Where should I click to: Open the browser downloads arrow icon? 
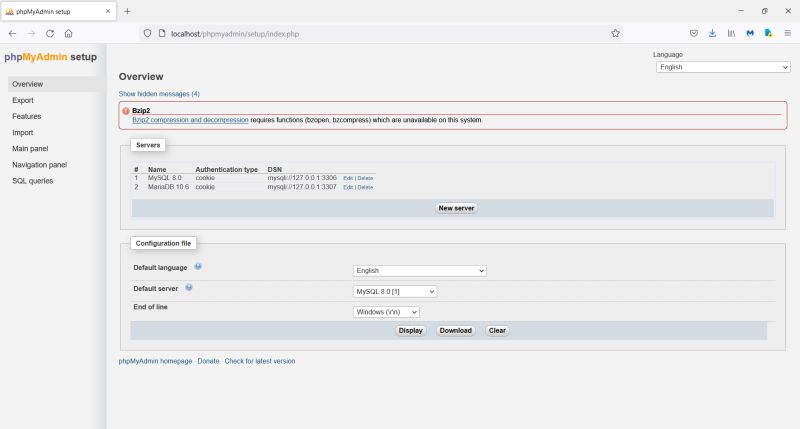coord(712,34)
